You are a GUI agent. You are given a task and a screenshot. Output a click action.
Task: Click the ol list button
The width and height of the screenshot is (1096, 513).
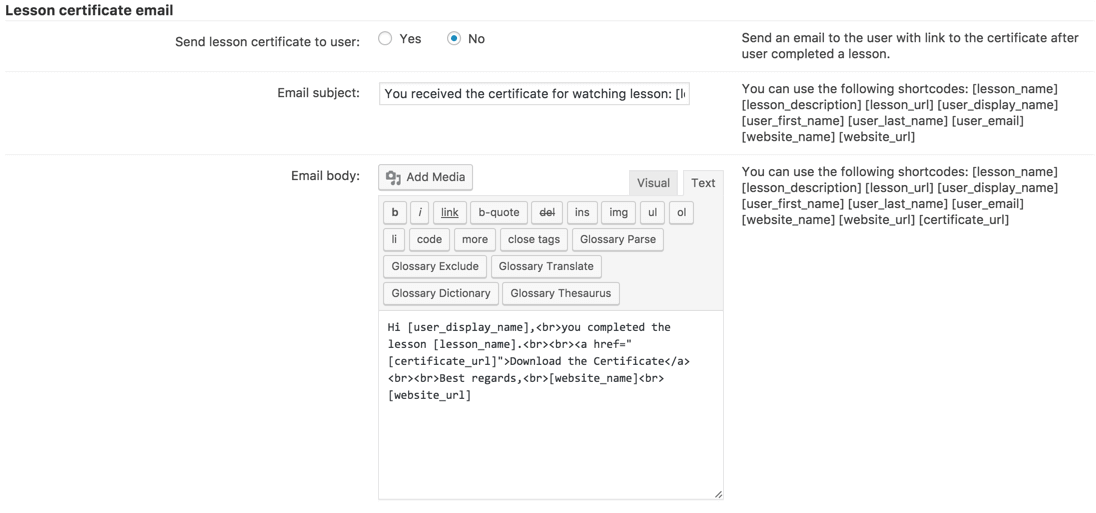tap(681, 212)
